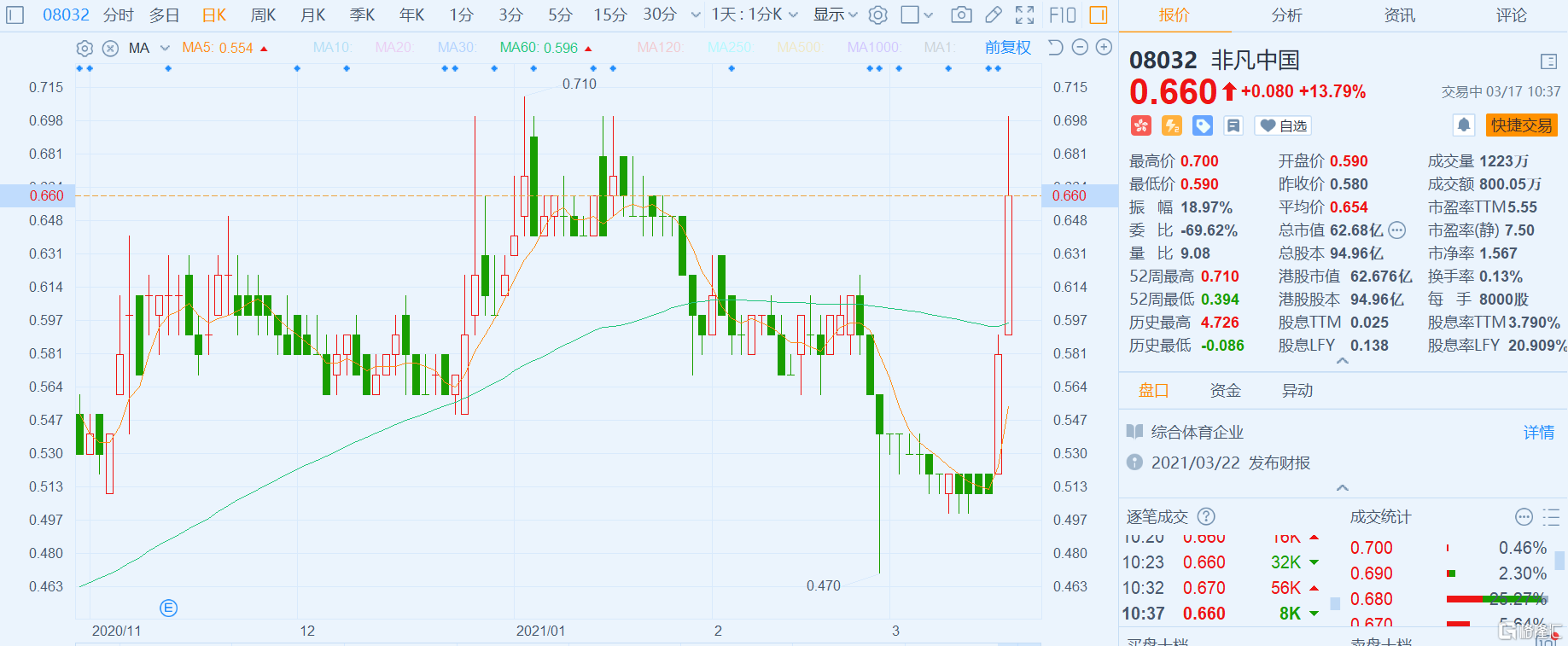The width and height of the screenshot is (1568, 646).
Task: Open the F10 company info view
Action: tap(1063, 15)
